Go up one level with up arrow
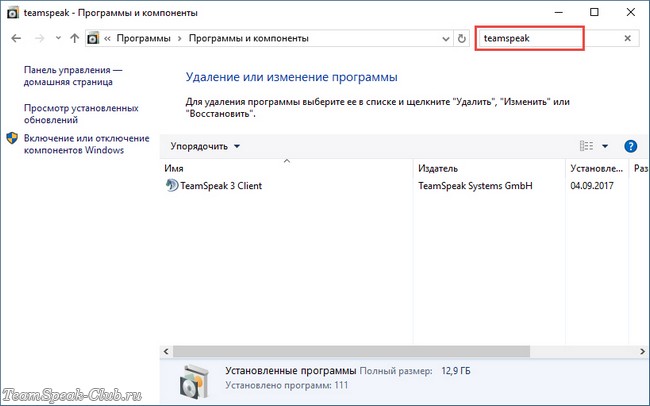The width and height of the screenshot is (650, 406). [75, 39]
